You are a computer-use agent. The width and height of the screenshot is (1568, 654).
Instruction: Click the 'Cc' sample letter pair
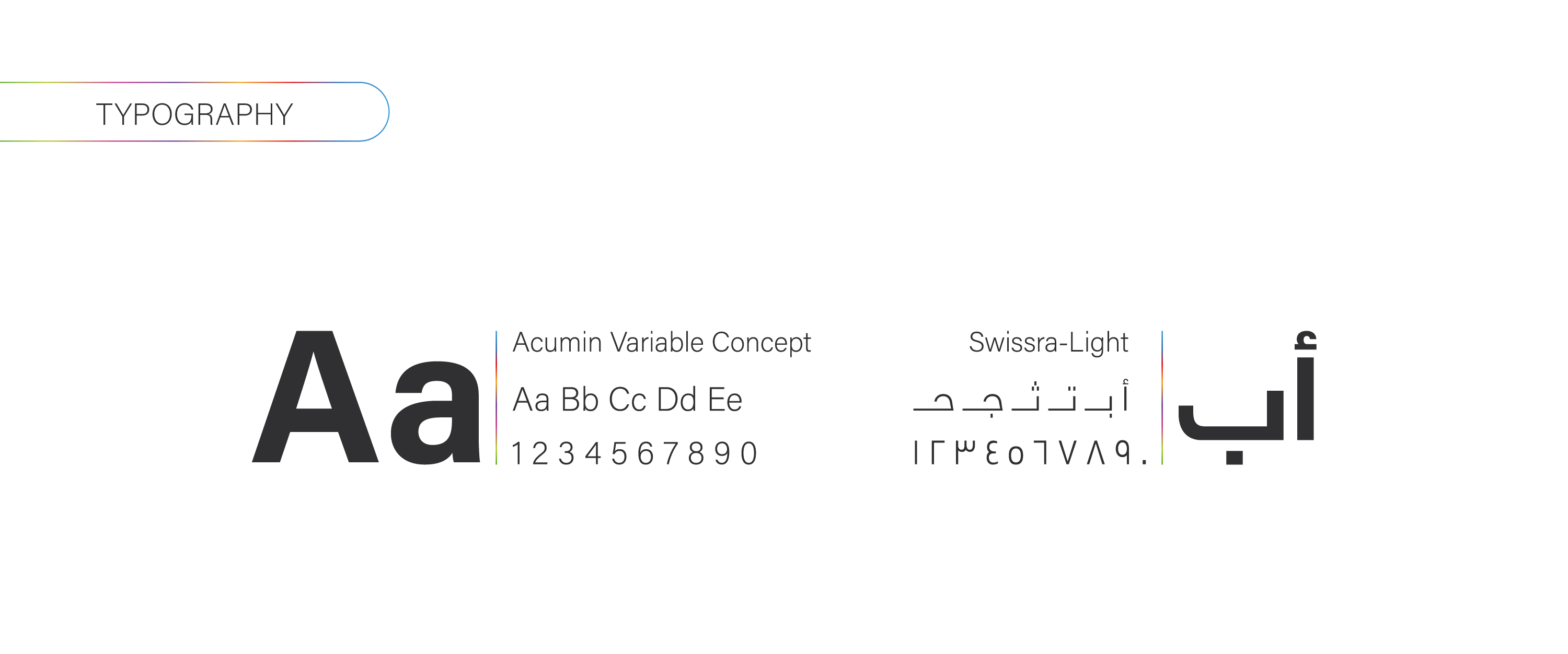tap(627, 400)
